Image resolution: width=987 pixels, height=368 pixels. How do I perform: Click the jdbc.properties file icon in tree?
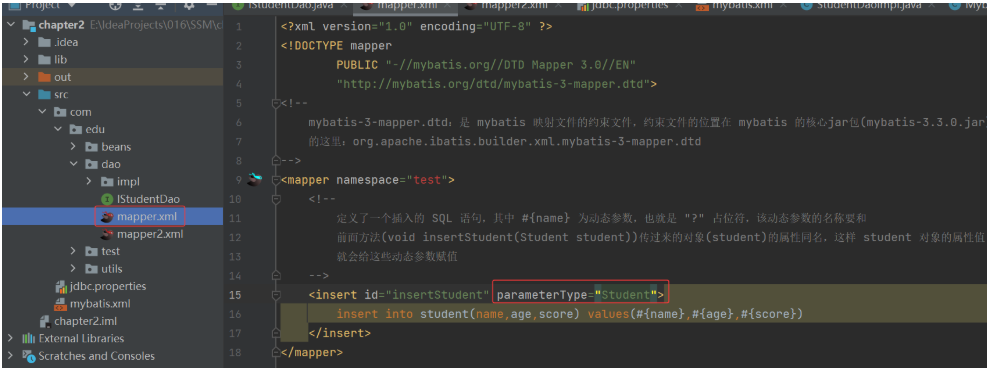pos(61,286)
